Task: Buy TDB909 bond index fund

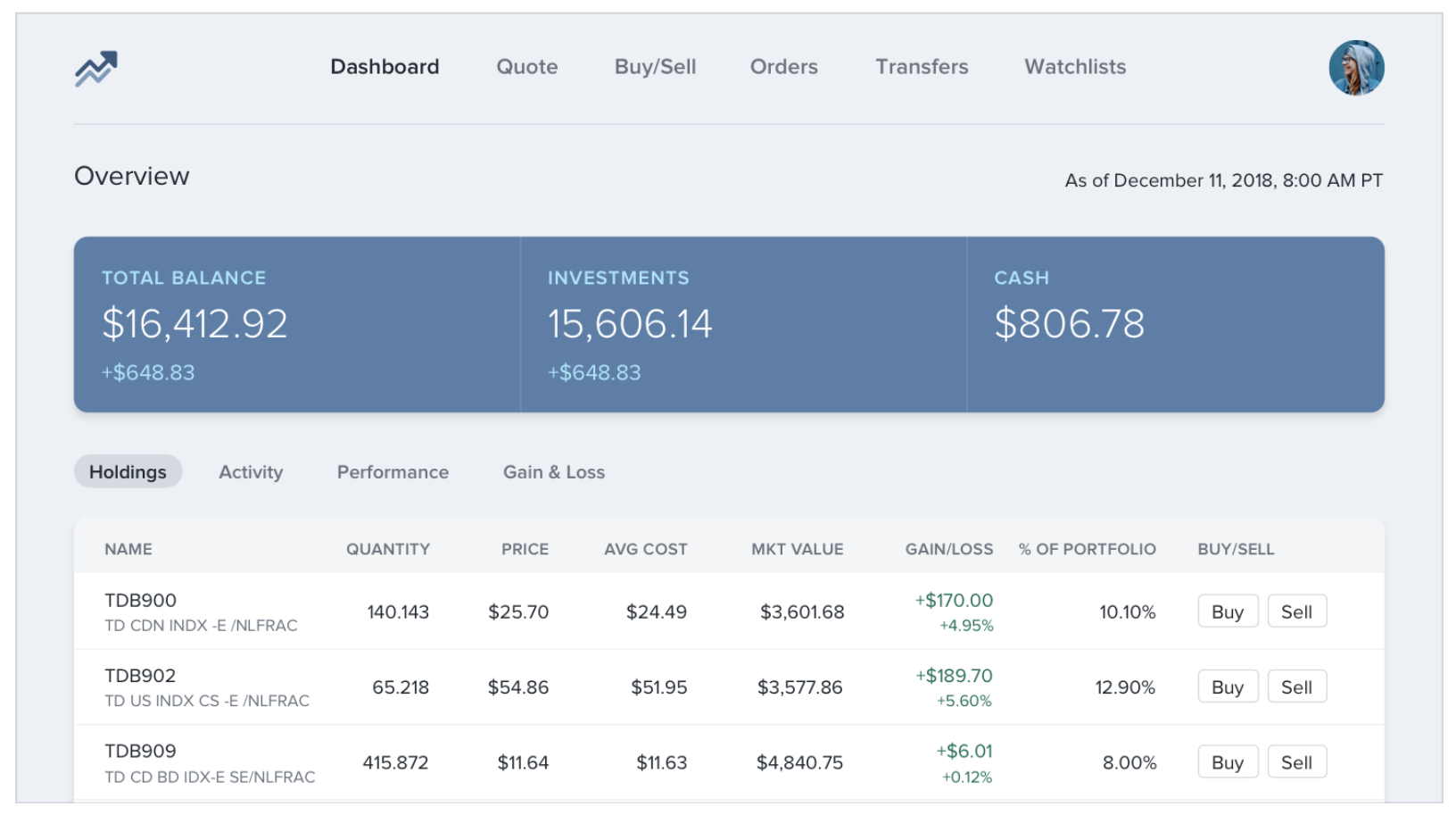Action: [1228, 762]
